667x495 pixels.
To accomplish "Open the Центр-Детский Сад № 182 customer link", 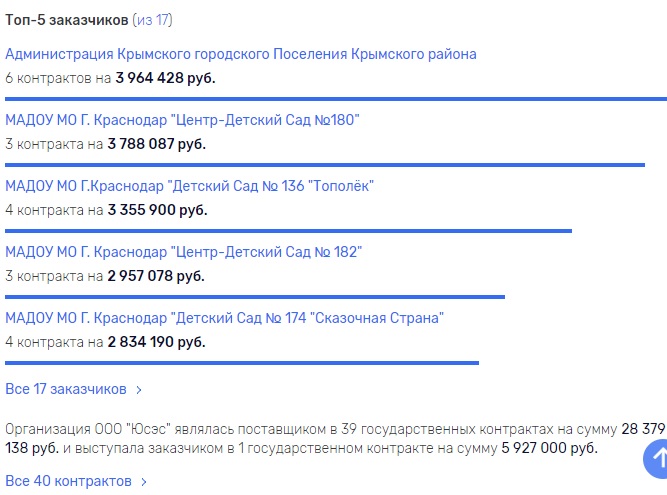I will [x=183, y=252].
